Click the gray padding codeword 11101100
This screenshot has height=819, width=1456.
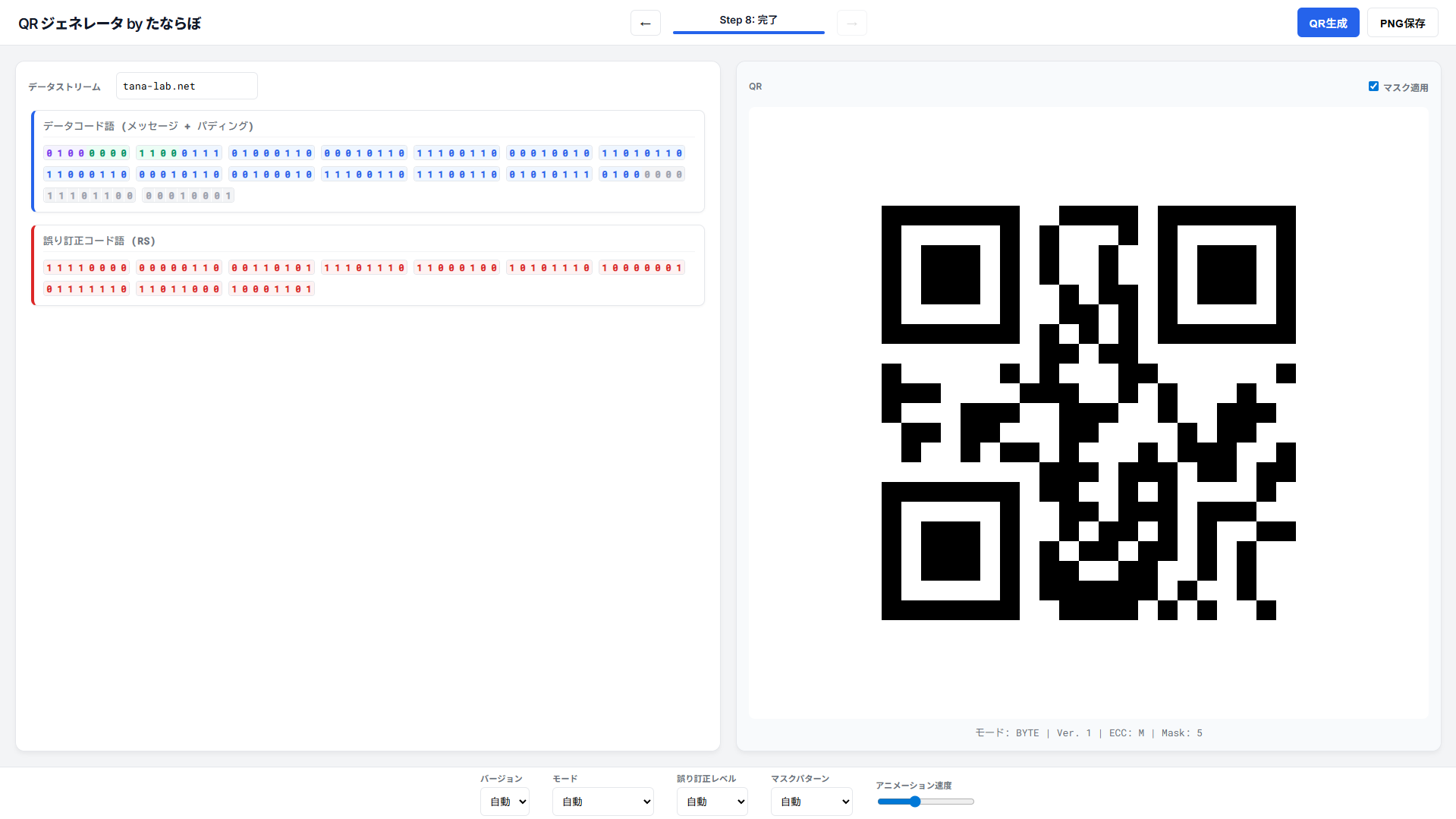pyautogui.click(x=90, y=196)
